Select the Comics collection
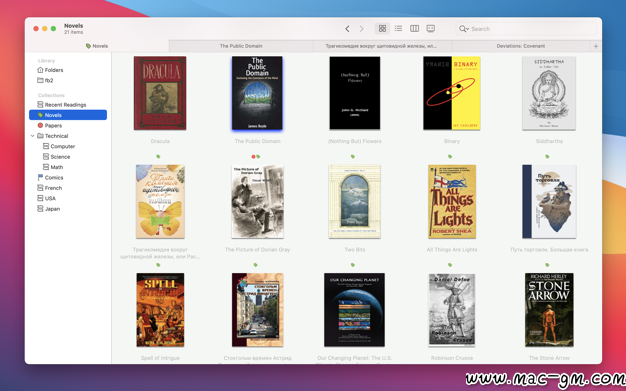The width and height of the screenshot is (626, 391). coord(50,177)
